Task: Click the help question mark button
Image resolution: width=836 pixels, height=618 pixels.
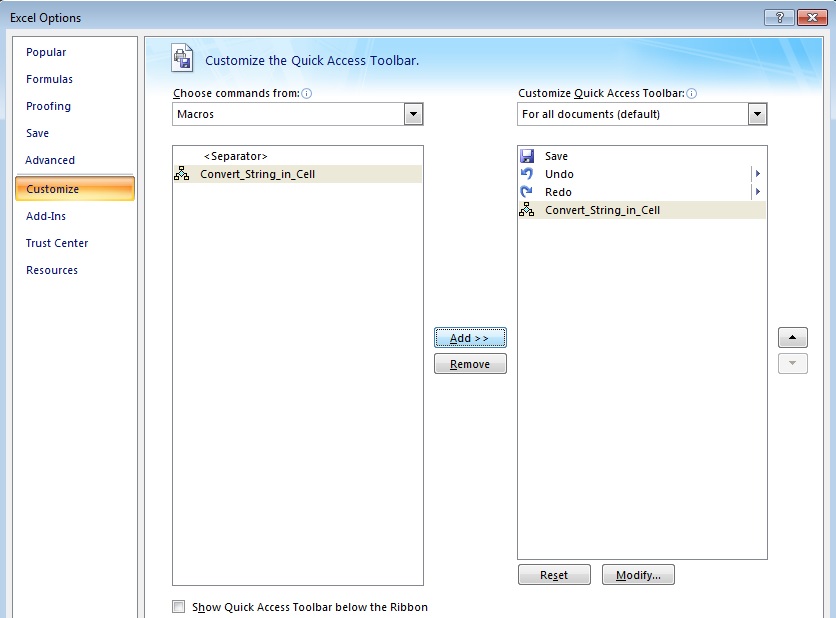Action: coord(779,17)
